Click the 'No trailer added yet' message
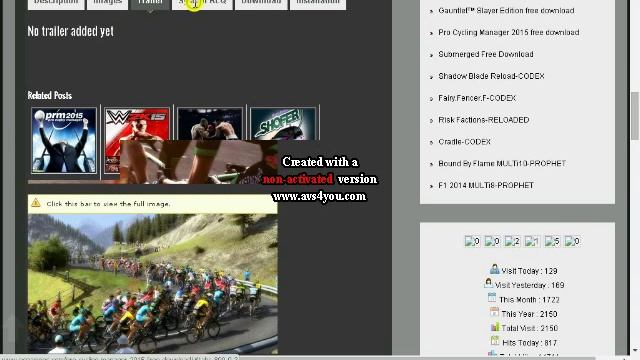The image size is (640, 360). tap(71, 31)
